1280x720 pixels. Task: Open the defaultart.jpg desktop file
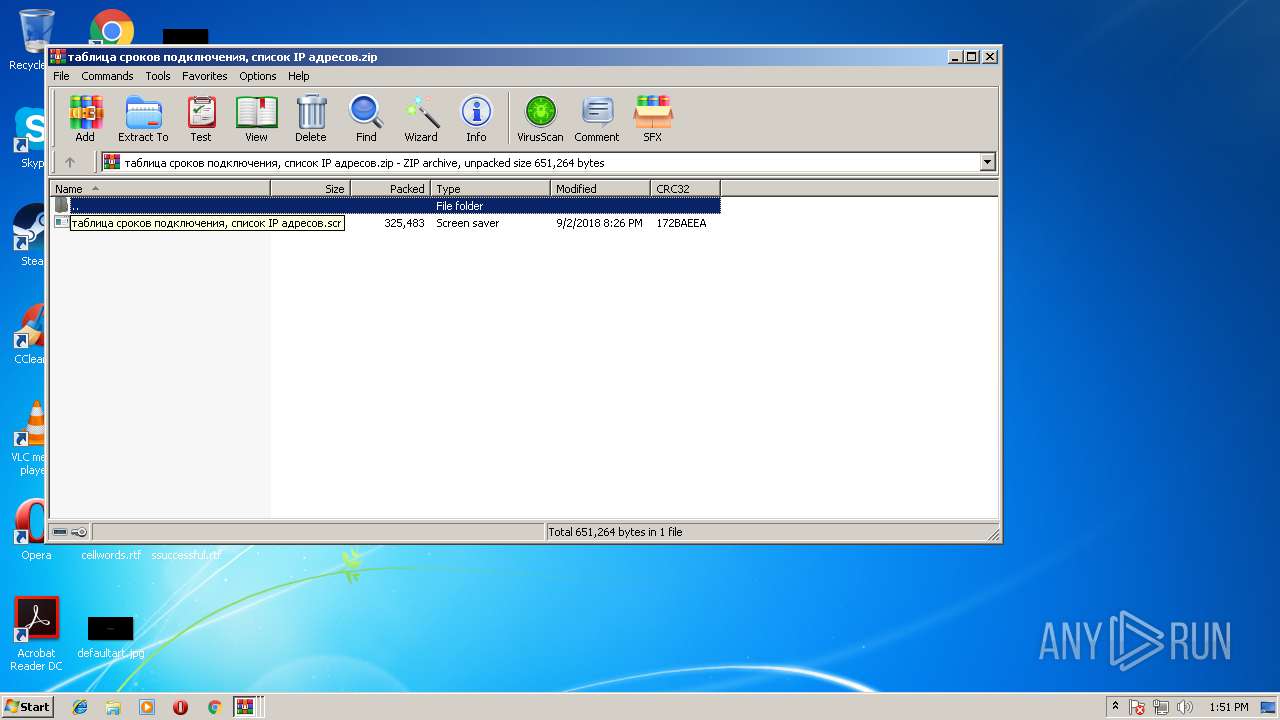(x=110, y=638)
